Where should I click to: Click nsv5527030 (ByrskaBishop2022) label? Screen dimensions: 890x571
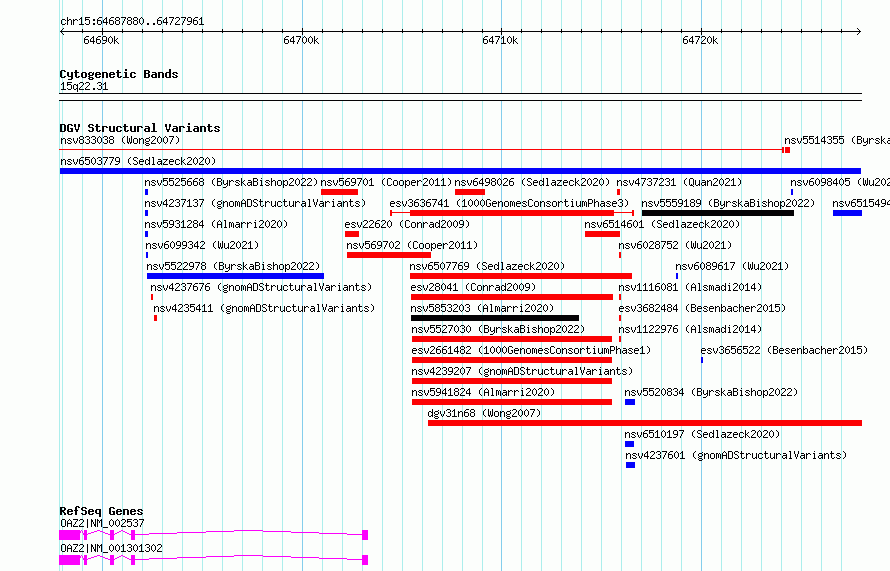tap(498, 329)
